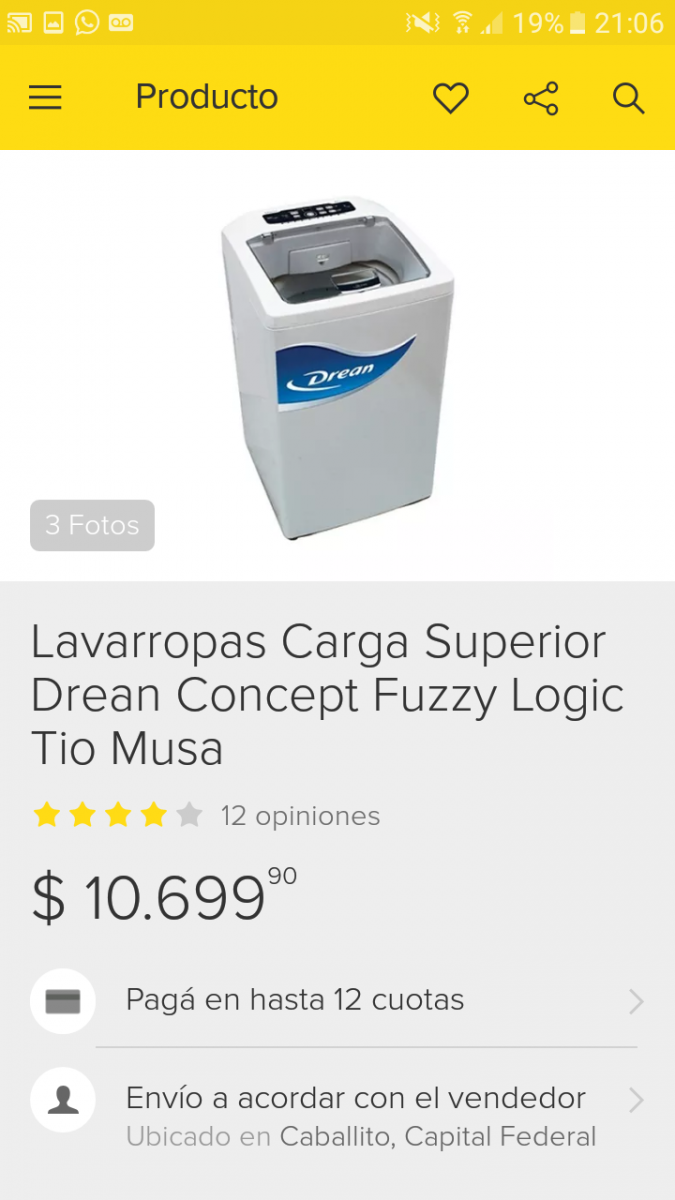The height and width of the screenshot is (1200, 675).
Task: Open the 3 Fotos gallery badge
Action: point(92,525)
